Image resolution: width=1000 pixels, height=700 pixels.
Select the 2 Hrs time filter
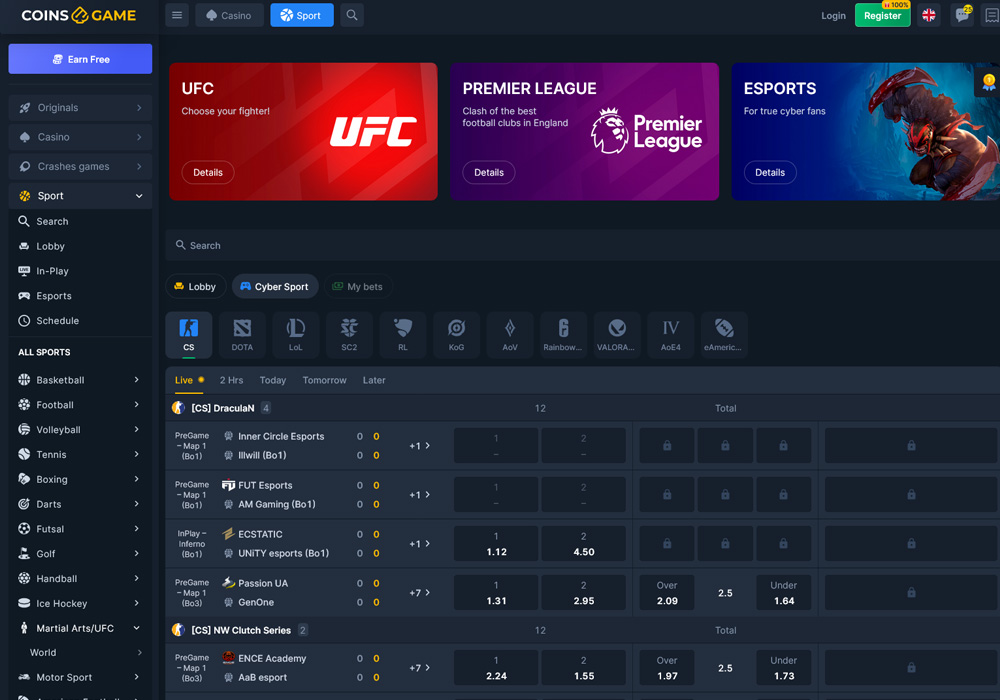pos(231,380)
